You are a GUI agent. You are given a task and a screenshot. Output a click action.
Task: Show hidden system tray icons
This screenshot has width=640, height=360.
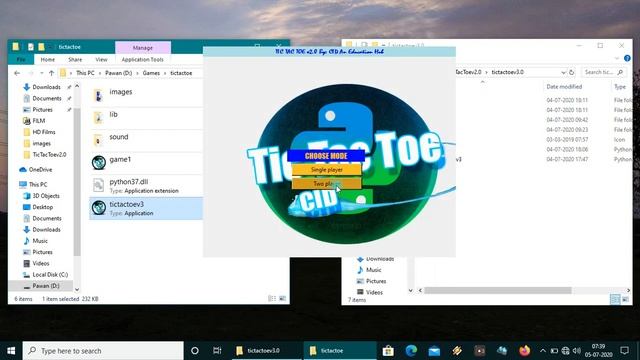click(542, 351)
